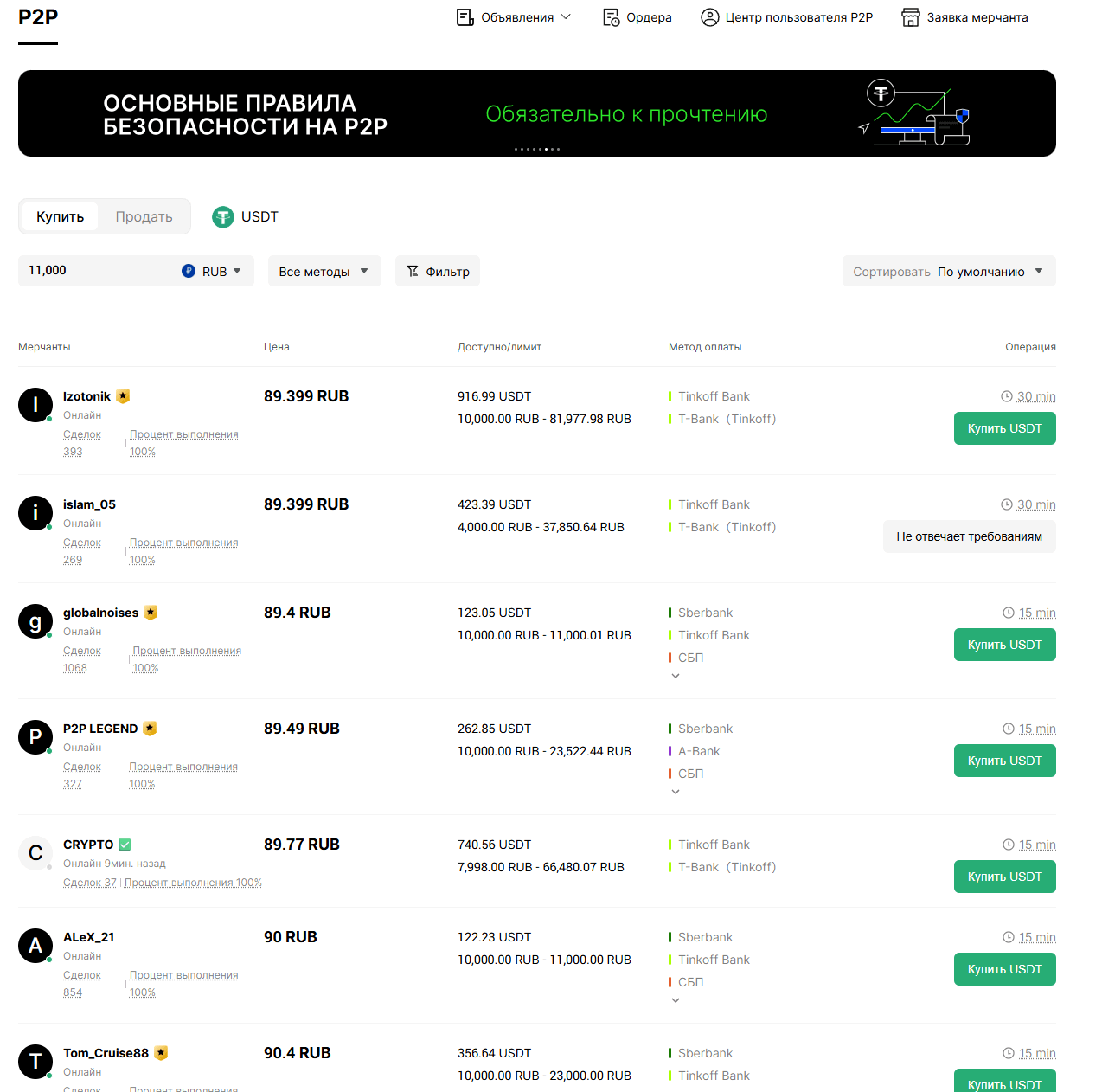Switch to the Продать toggle

point(144,216)
